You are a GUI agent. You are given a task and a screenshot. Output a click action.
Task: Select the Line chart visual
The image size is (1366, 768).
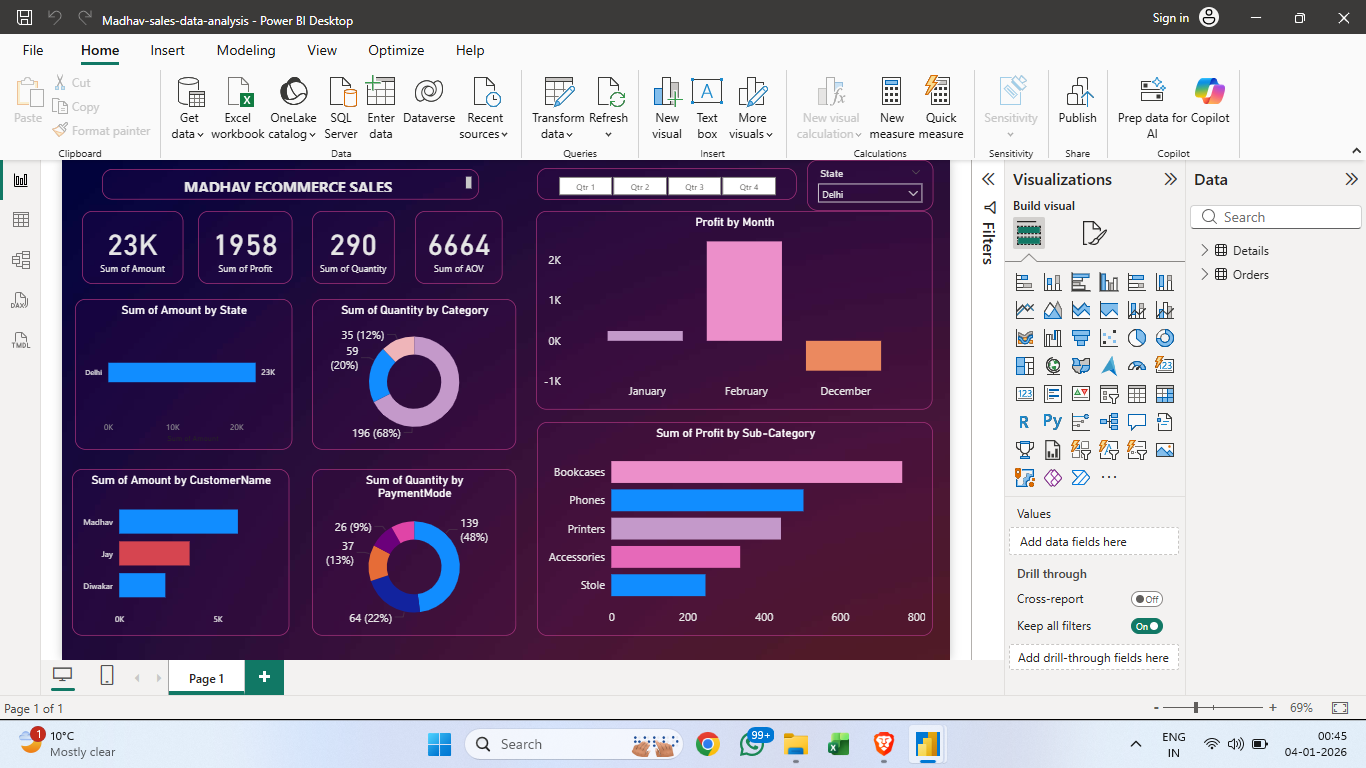[x=1024, y=310]
